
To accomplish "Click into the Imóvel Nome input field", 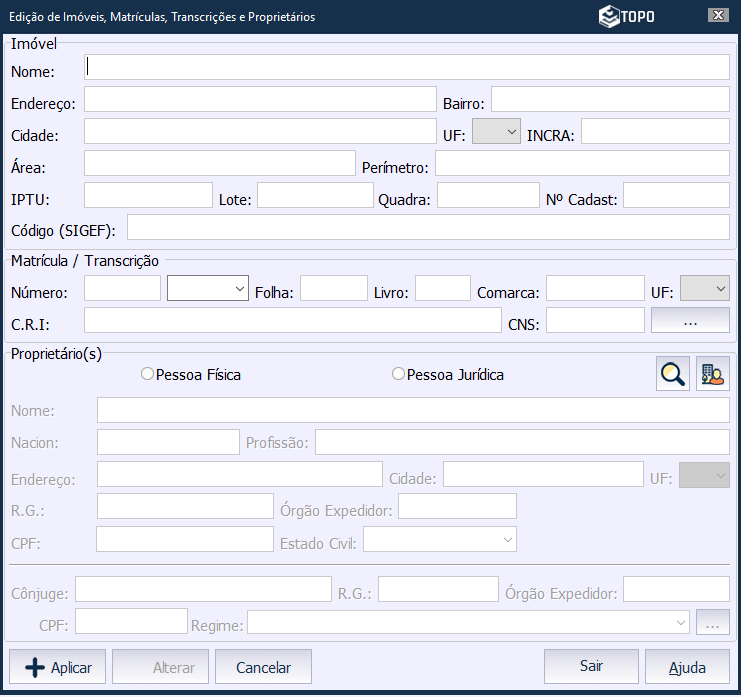I will click(407, 67).
